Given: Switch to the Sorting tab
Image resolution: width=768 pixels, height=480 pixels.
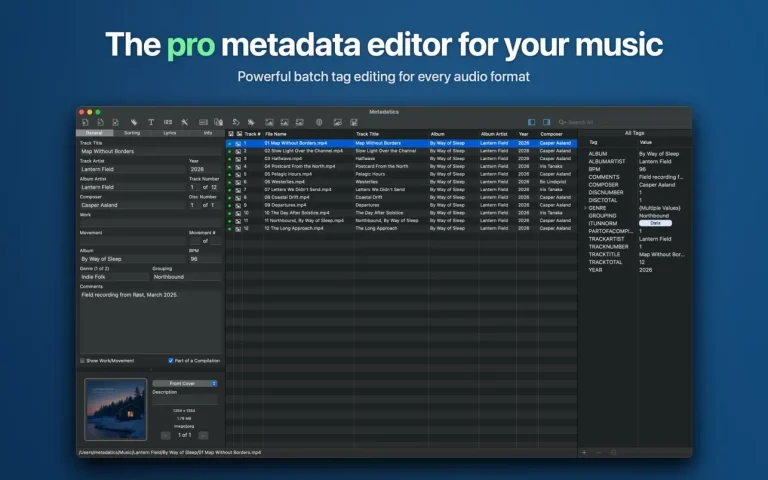Looking at the screenshot, I should [x=132, y=133].
